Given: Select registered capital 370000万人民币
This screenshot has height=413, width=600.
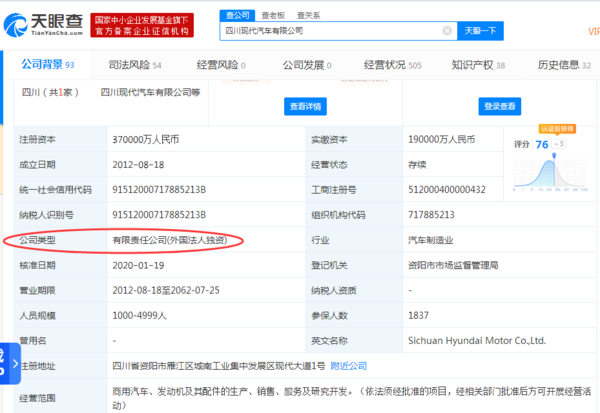Looking at the screenshot, I should click(146, 139).
